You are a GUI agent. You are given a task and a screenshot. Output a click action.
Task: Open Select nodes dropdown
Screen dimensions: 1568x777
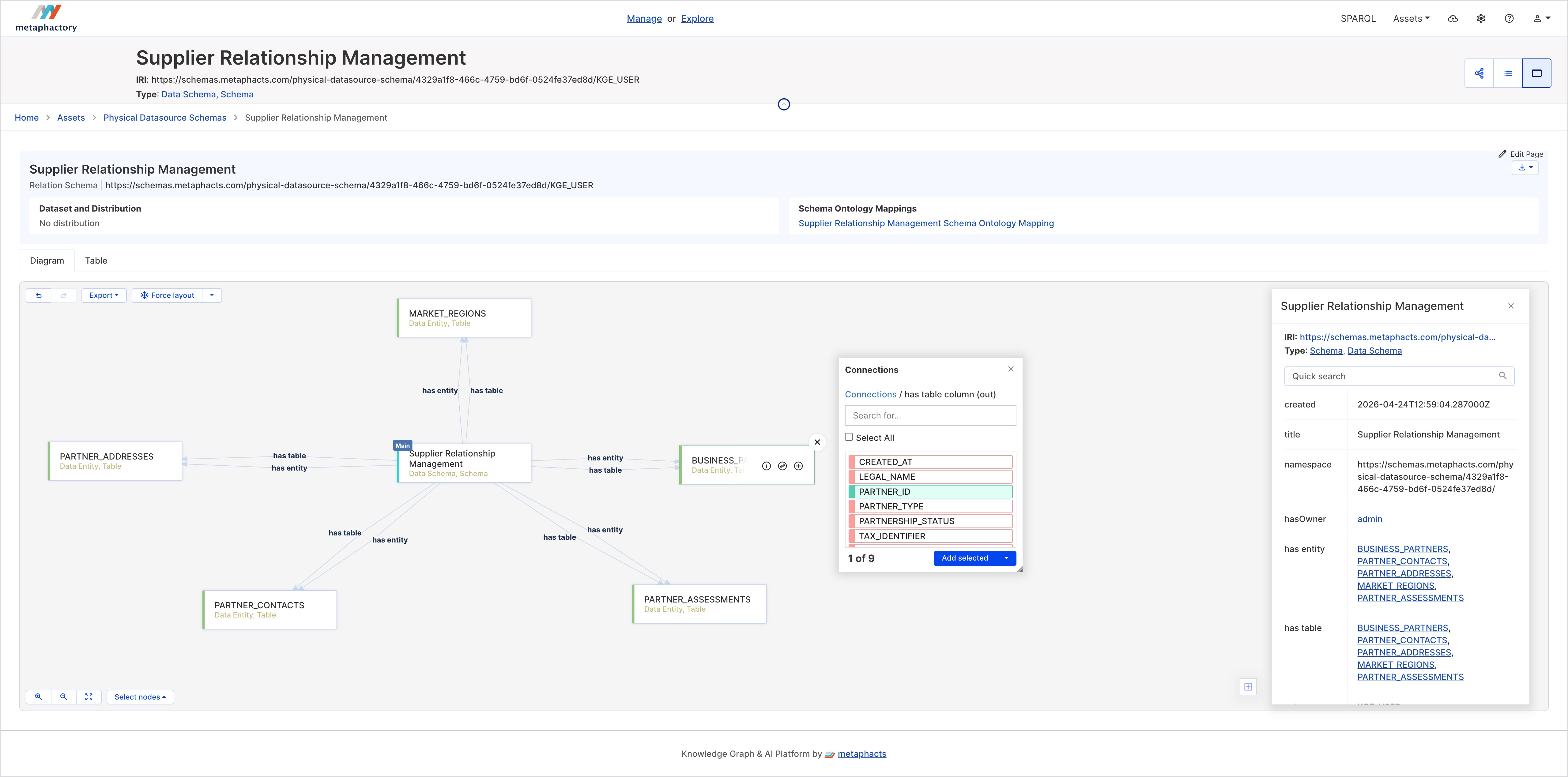(x=140, y=697)
